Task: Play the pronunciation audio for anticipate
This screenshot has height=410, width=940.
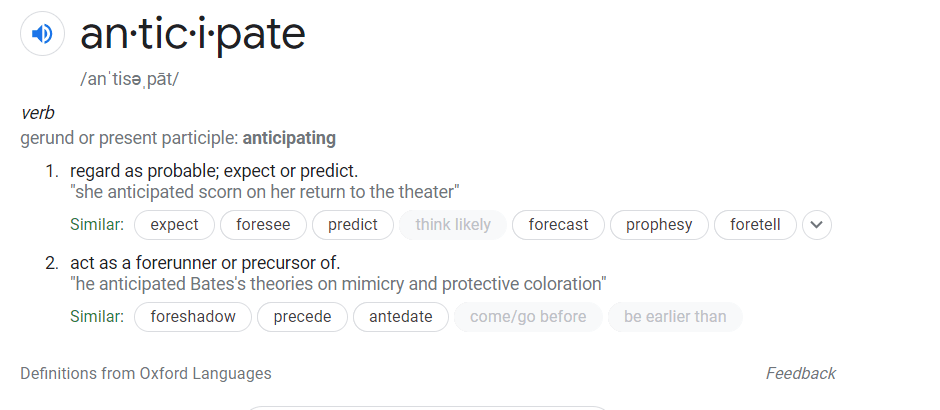Action: click(41, 35)
